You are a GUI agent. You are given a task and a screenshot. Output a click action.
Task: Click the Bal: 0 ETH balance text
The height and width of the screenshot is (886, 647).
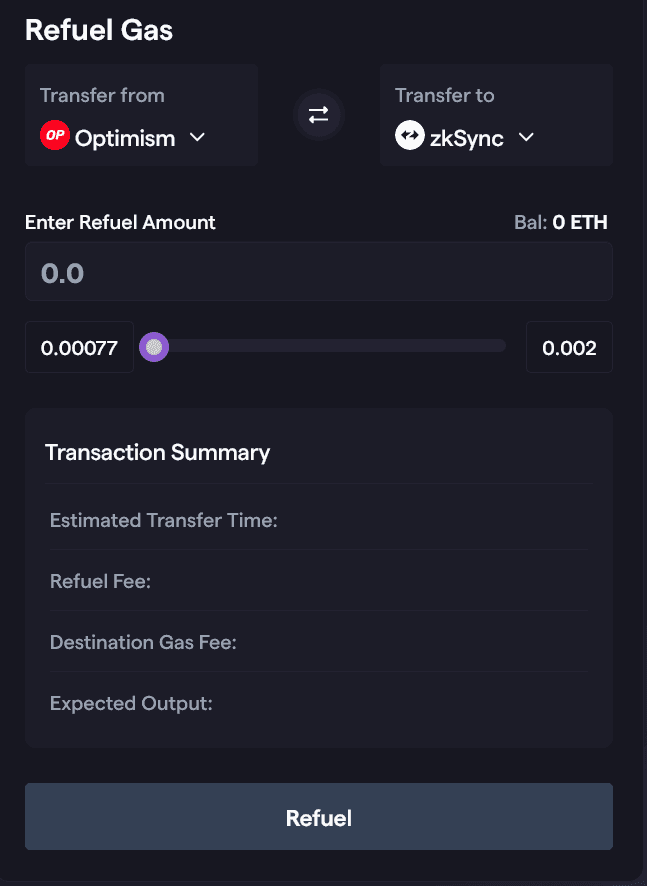tap(560, 222)
